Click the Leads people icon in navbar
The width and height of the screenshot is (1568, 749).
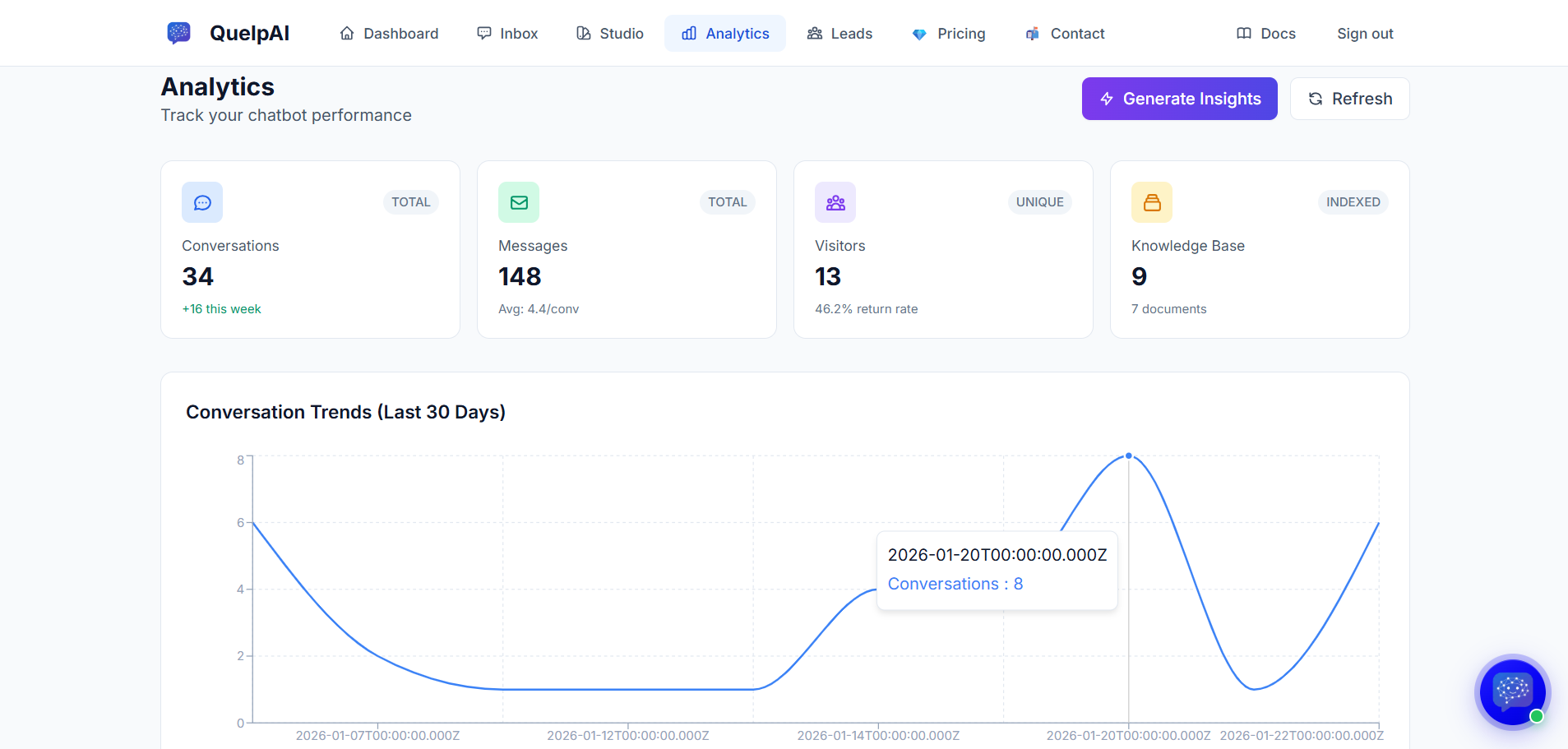click(815, 34)
